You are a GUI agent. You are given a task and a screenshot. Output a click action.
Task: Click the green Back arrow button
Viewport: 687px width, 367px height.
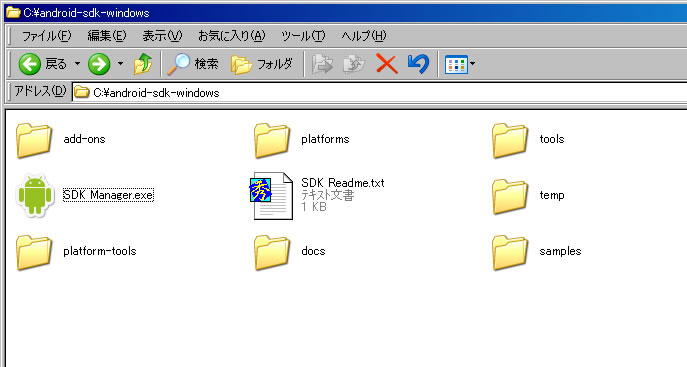(30, 64)
